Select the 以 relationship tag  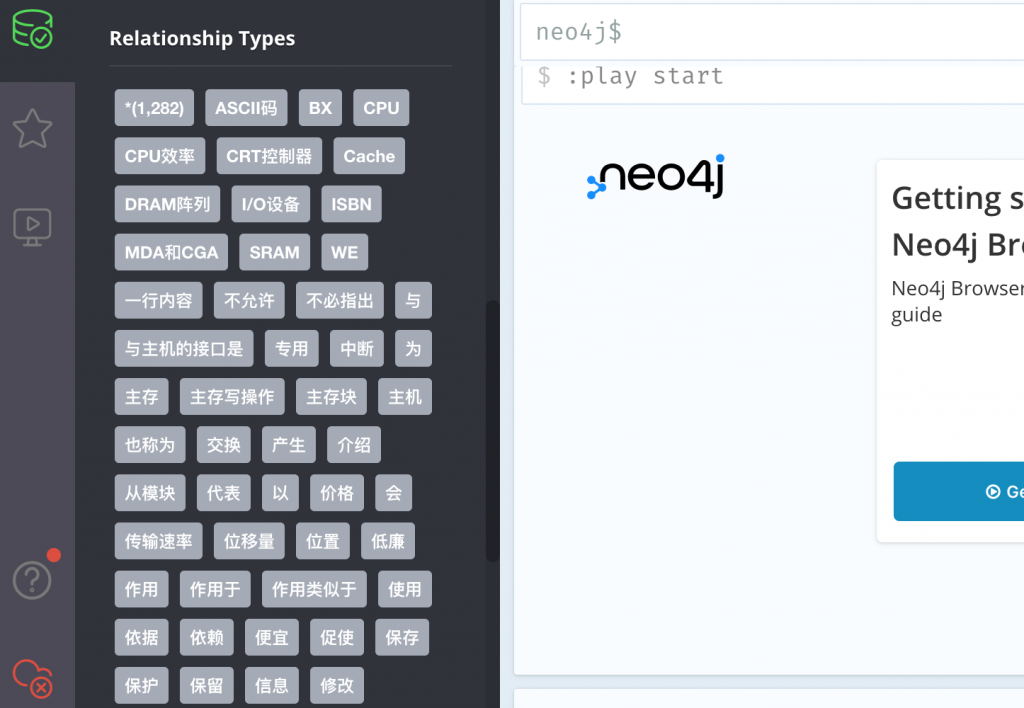pyautogui.click(x=280, y=492)
